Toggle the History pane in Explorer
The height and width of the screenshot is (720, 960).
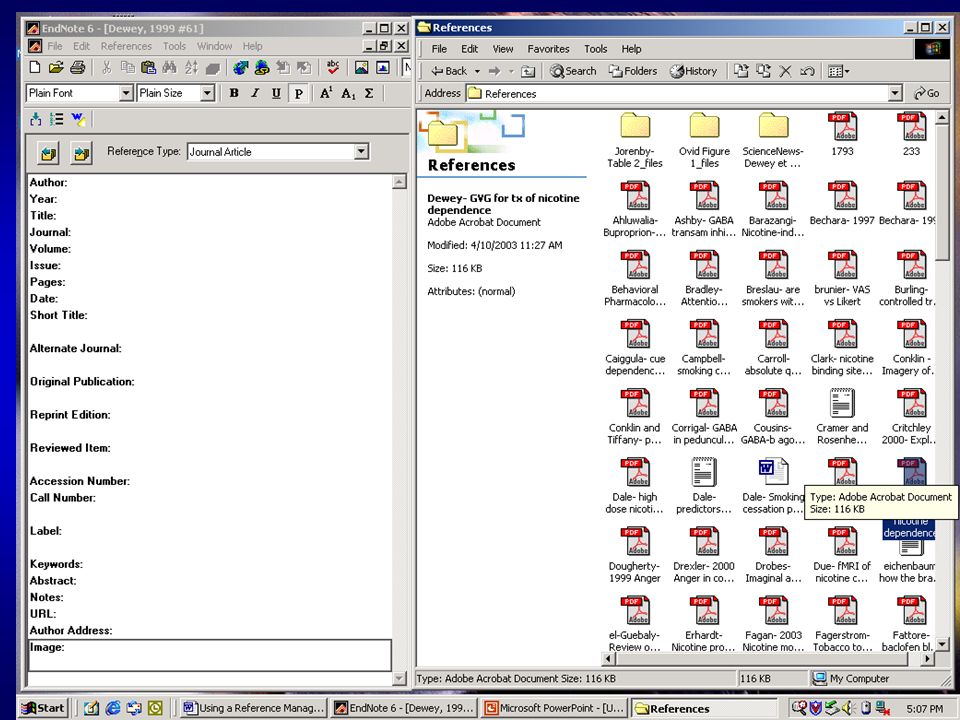coord(693,71)
